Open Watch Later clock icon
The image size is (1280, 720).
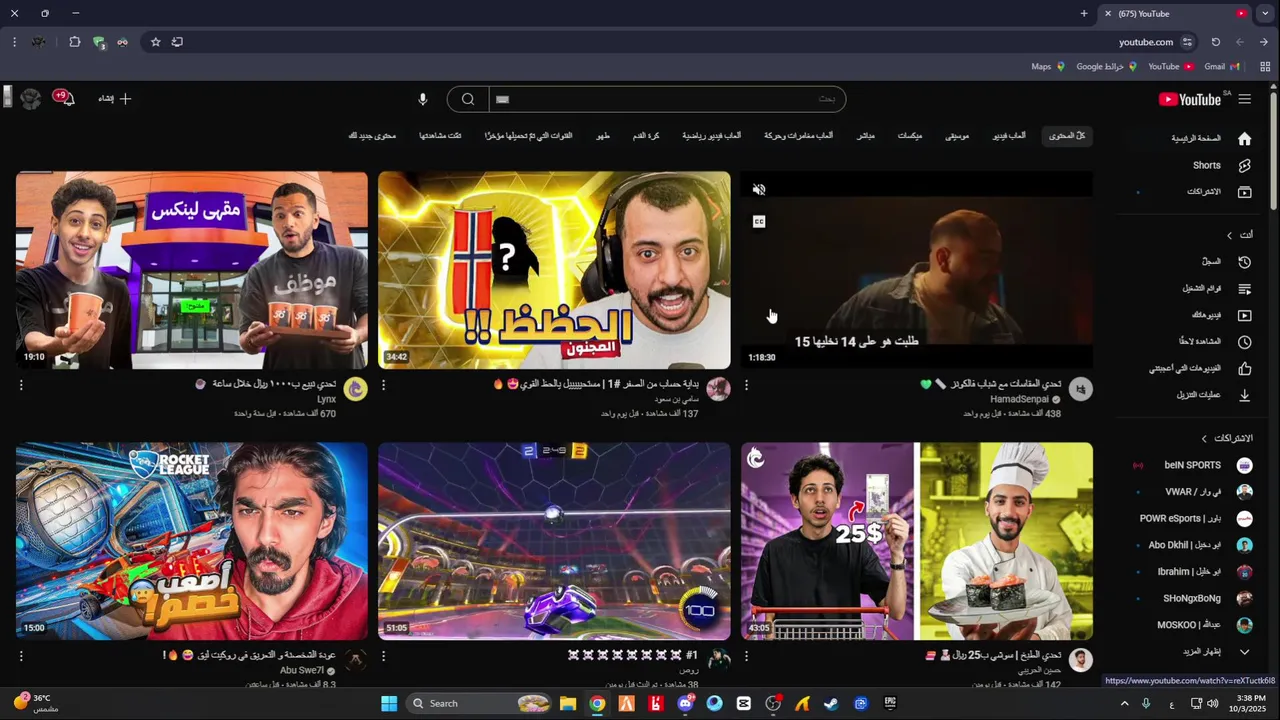pyautogui.click(x=1244, y=342)
